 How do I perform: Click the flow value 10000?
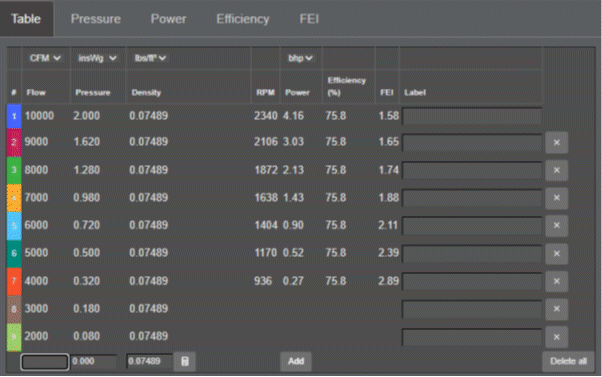point(39,116)
